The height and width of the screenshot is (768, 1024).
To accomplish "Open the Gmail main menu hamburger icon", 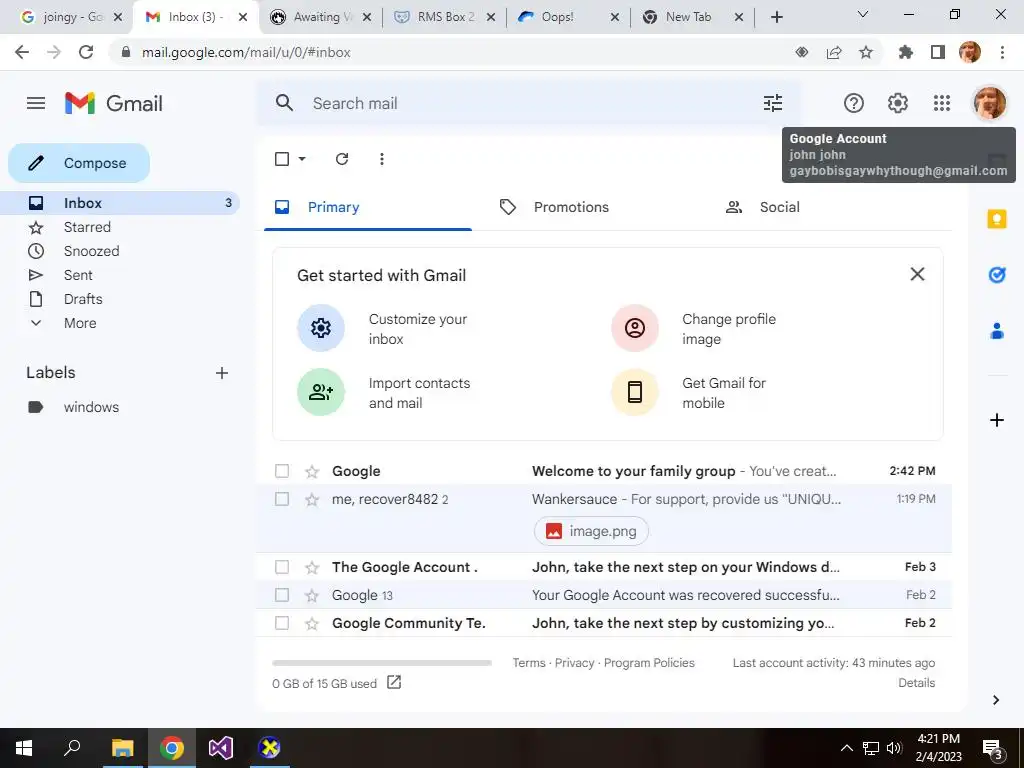I will point(36,103).
